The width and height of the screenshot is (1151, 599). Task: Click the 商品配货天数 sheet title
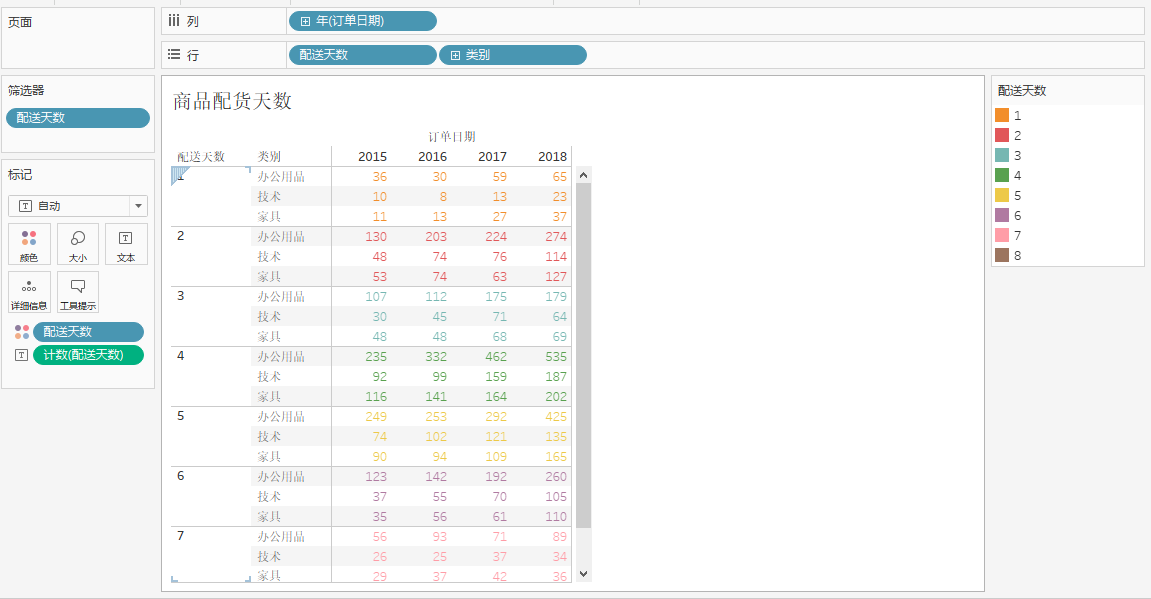pos(232,101)
